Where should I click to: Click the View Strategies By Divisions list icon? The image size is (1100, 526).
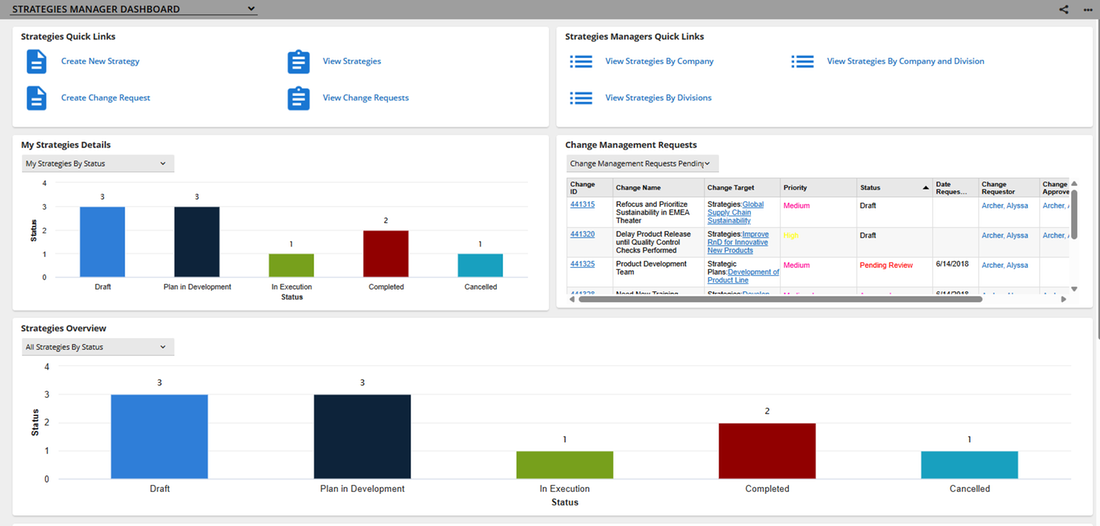(581, 98)
